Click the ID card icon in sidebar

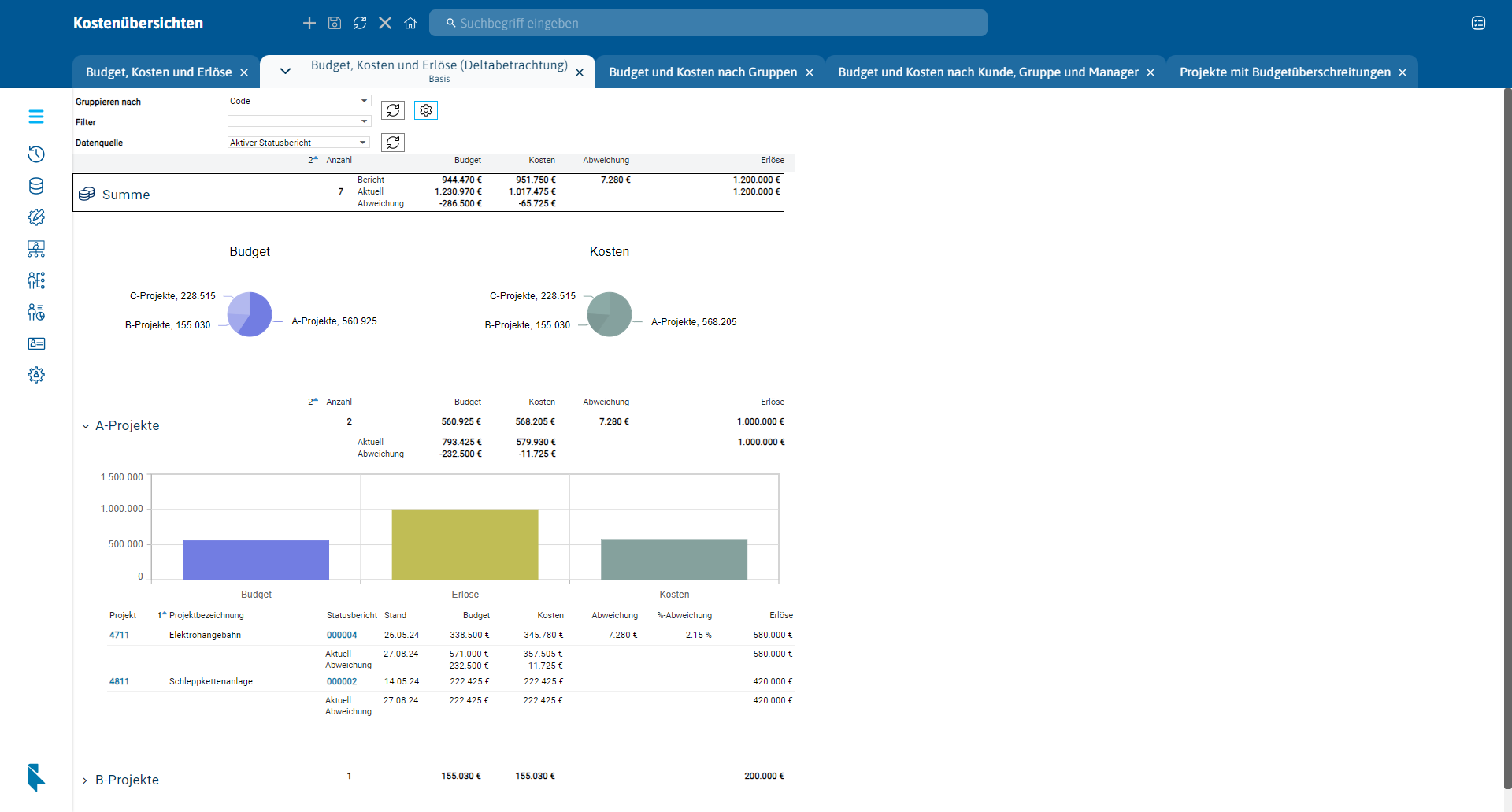click(36, 343)
